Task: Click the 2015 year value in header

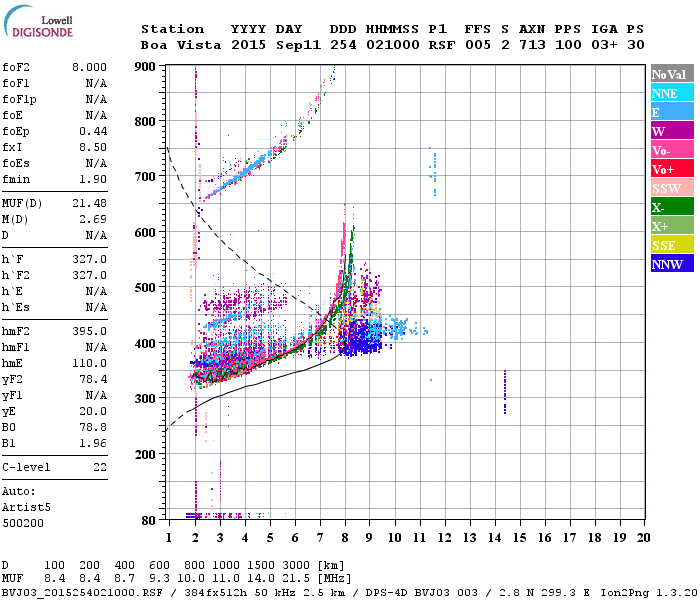Action: pos(249,45)
